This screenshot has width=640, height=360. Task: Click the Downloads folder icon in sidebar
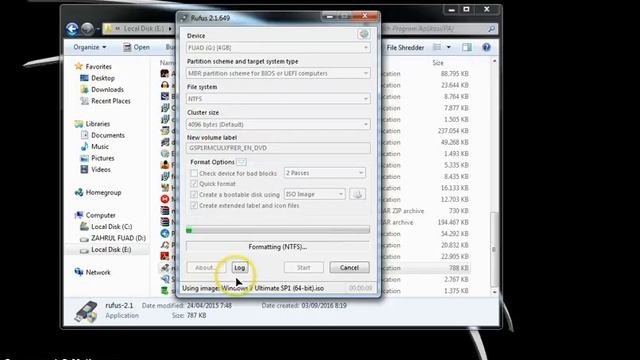tap(84, 89)
